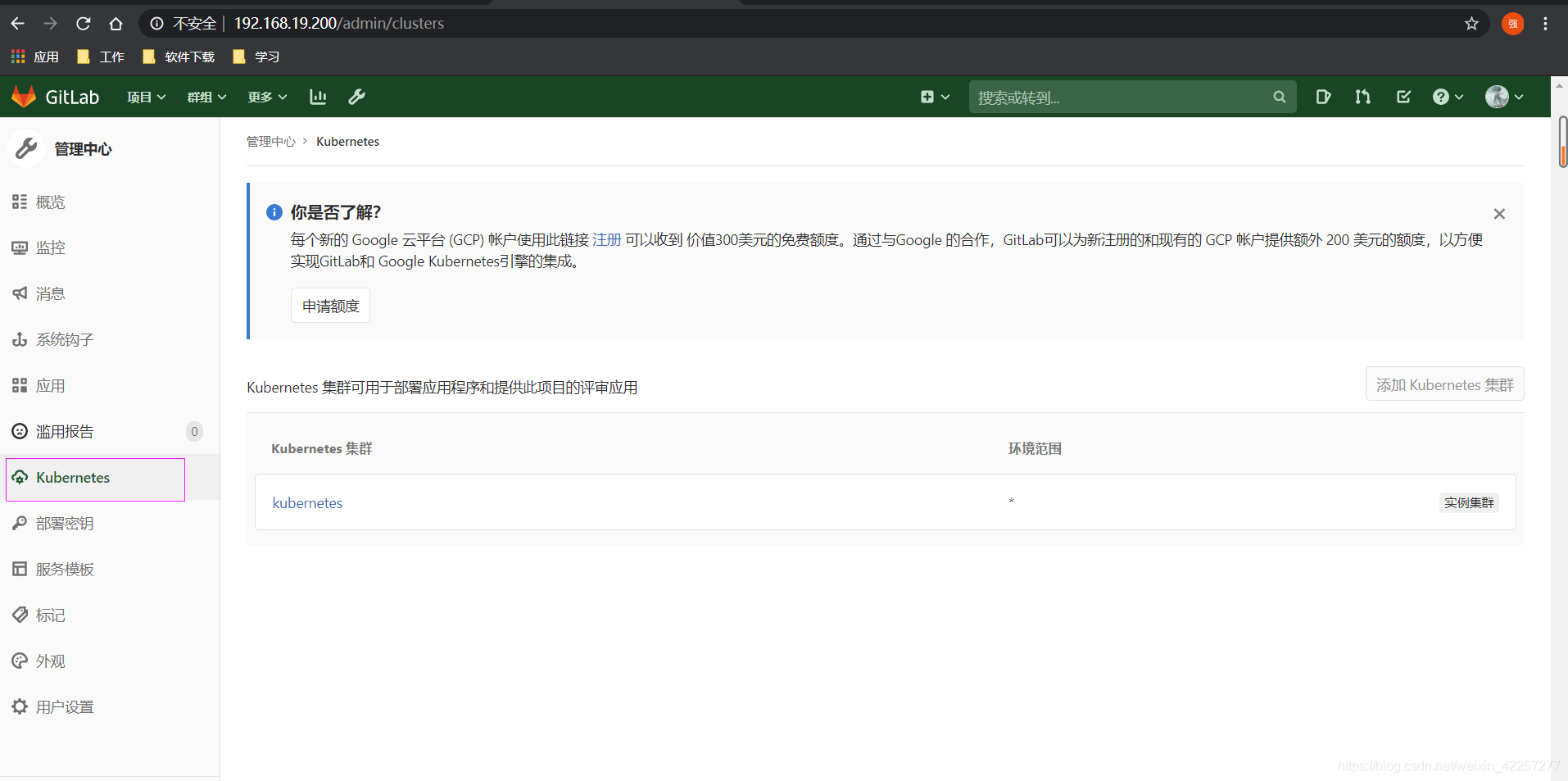Image resolution: width=1568 pixels, height=781 pixels.
Task: Click 添加 Kubernetes 集群 button
Action: [x=1444, y=384]
